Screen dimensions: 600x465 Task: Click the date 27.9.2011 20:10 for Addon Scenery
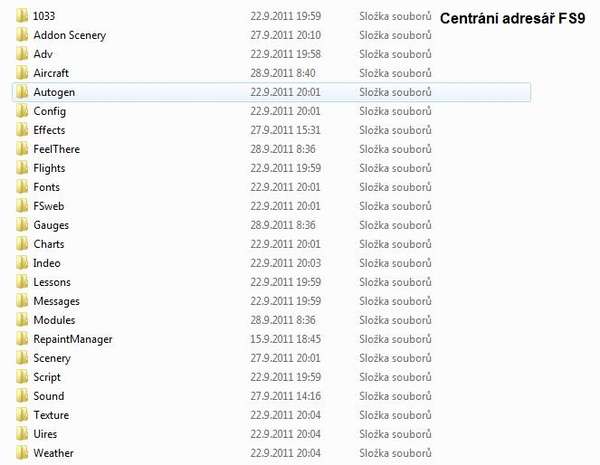click(285, 35)
